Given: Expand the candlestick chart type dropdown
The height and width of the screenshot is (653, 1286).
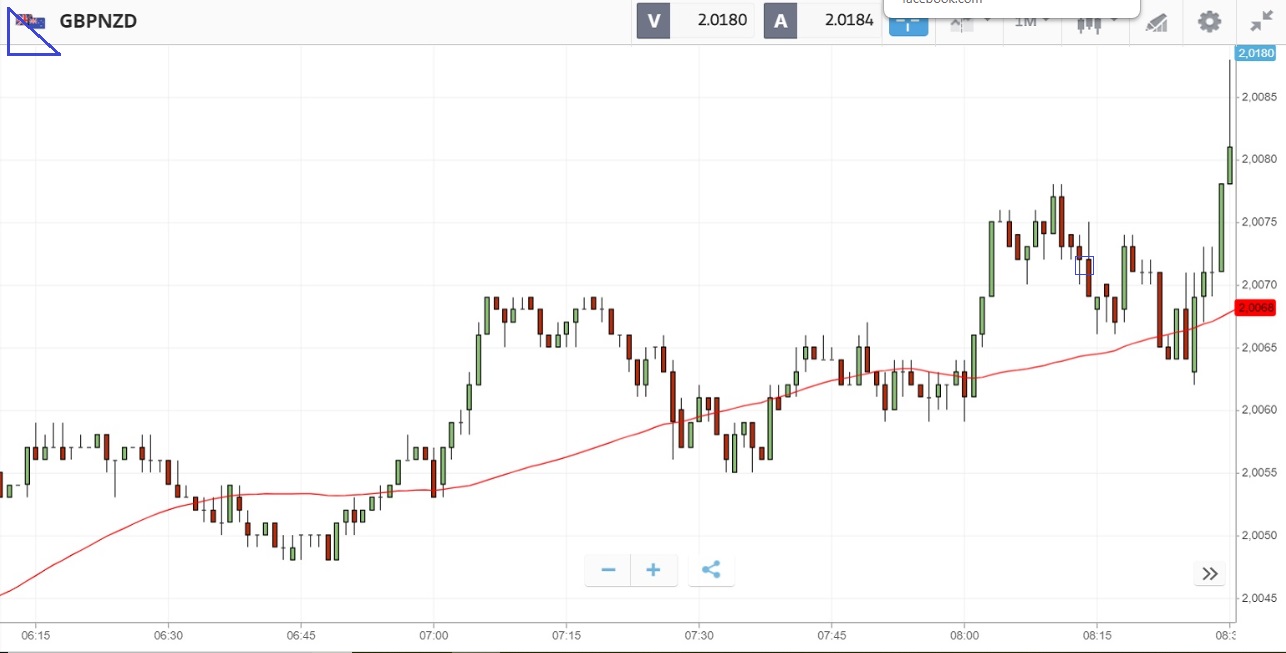Looking at the screenshot, I should (x=1095, y=23).
